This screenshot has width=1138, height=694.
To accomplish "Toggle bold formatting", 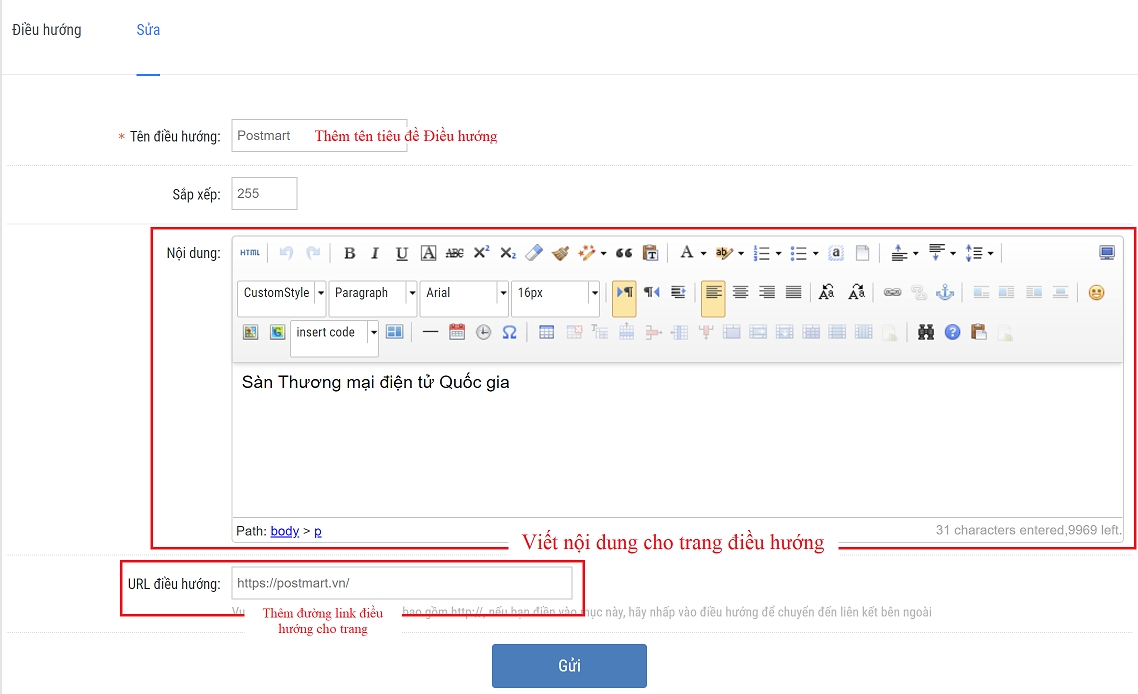I will pyautogui.click(x=350, y=253).
